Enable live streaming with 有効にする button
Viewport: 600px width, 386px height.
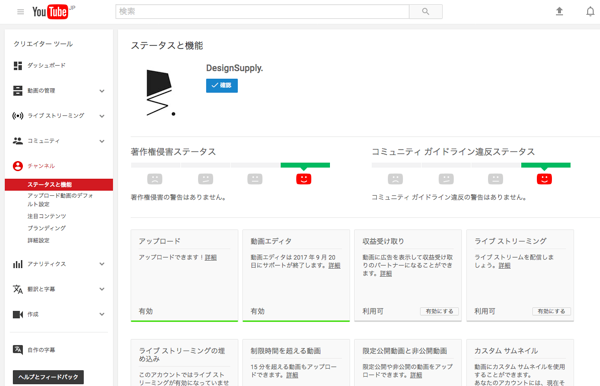[x=551, y=311]
